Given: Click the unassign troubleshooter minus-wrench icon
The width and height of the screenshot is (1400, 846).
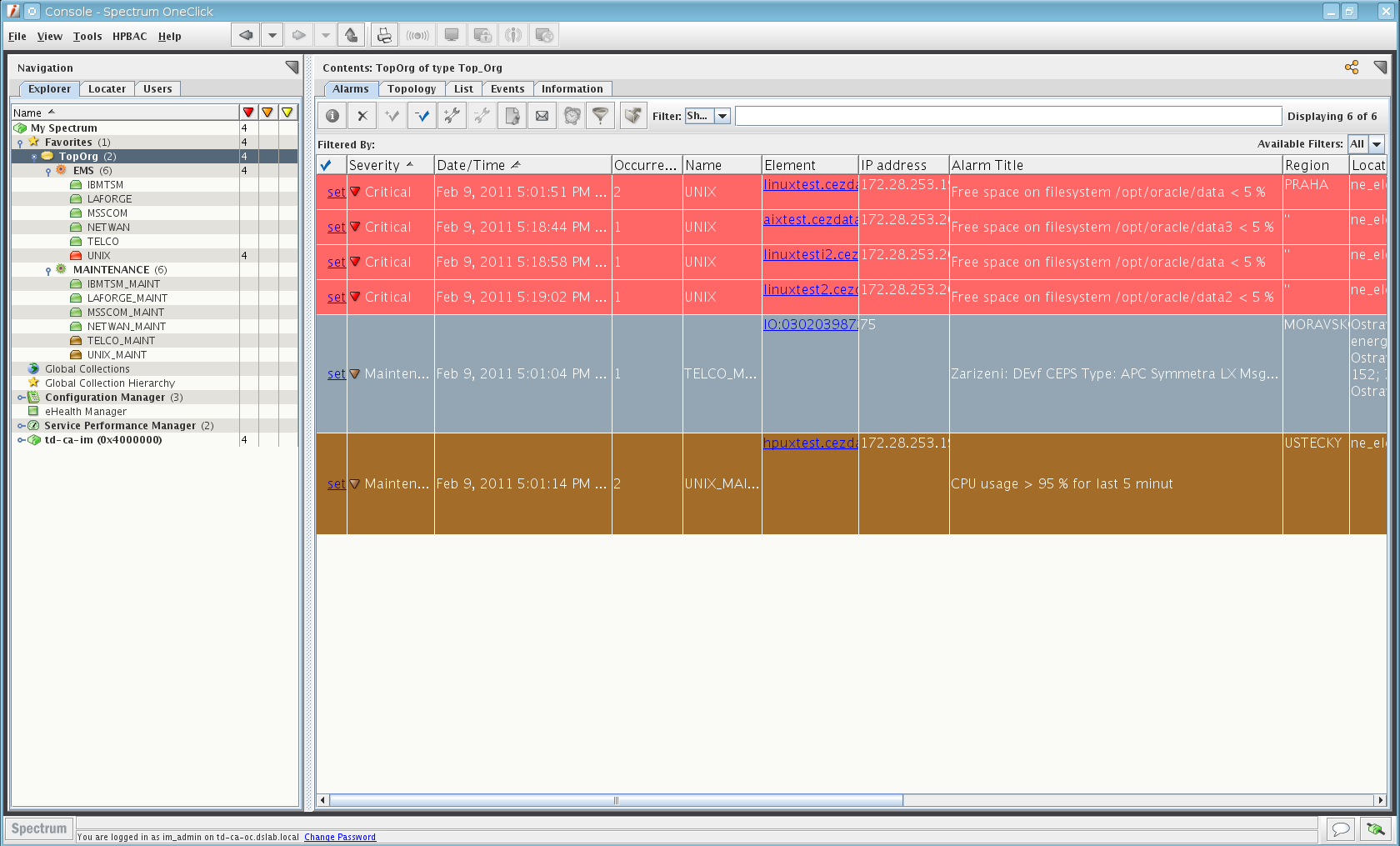Looking at the screenshot, I should point(482,116).
